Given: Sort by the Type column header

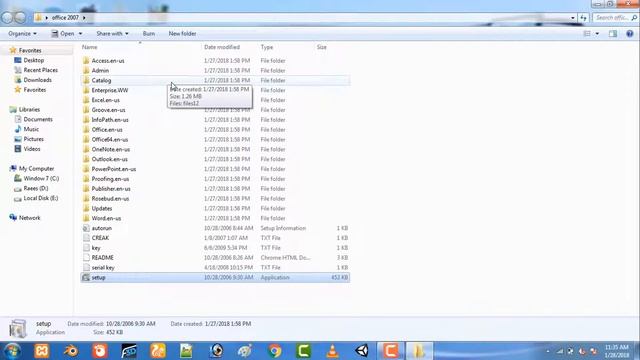Looking at the screenshot, I should [267, 47].
